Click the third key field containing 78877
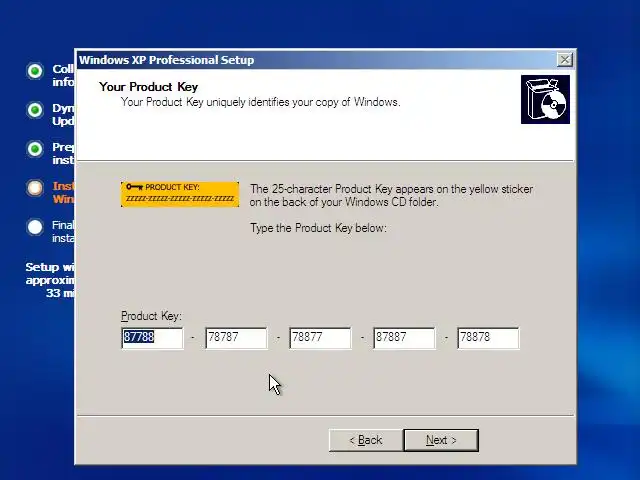 click(320, 338)
